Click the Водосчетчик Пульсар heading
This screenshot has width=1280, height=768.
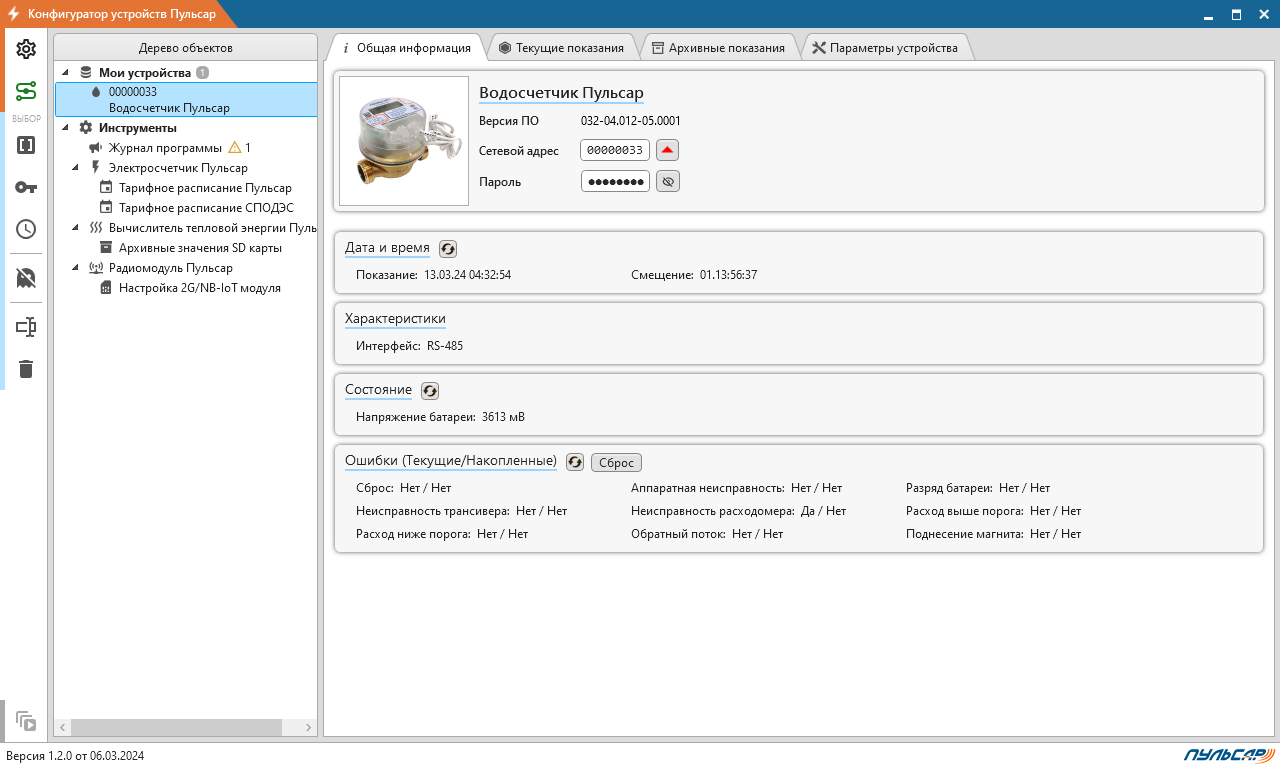point(561,92)
